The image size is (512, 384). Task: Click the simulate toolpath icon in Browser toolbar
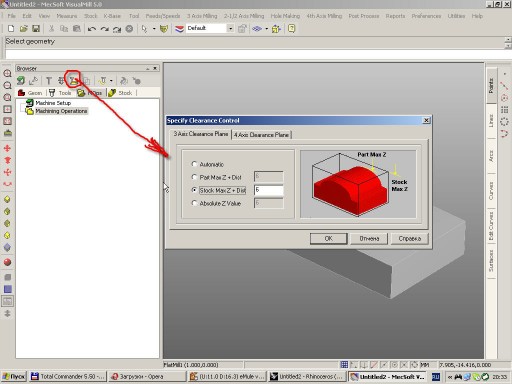(124, 80)
